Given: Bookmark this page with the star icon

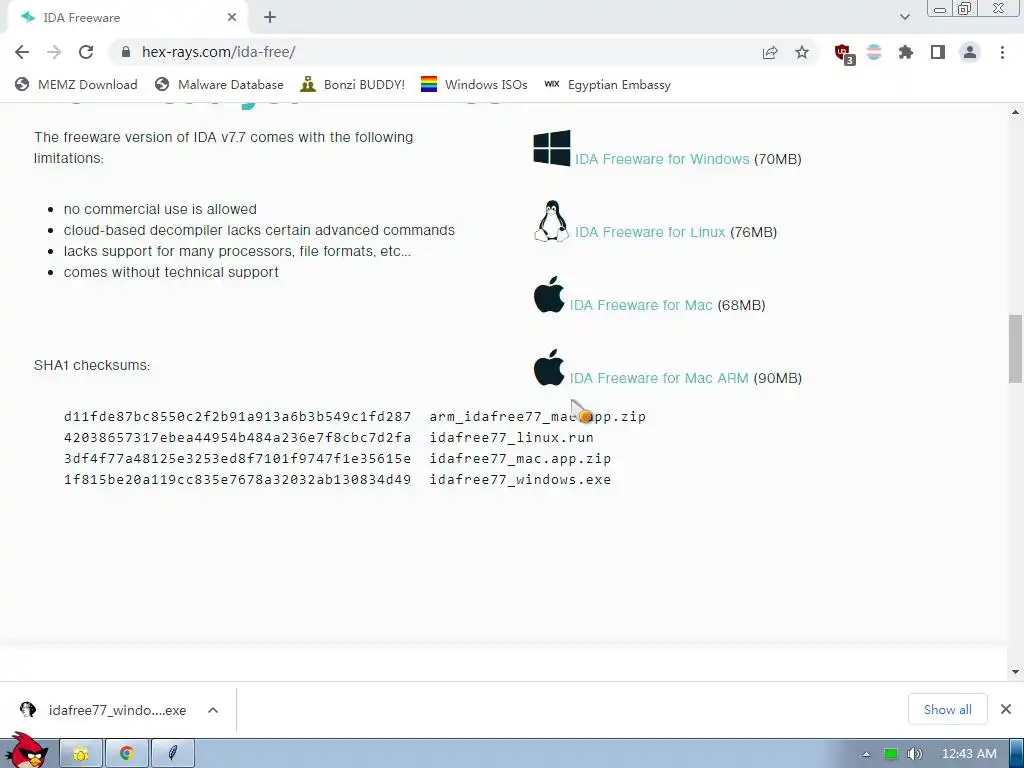Looking at the screenshot, I should (802, 52).
